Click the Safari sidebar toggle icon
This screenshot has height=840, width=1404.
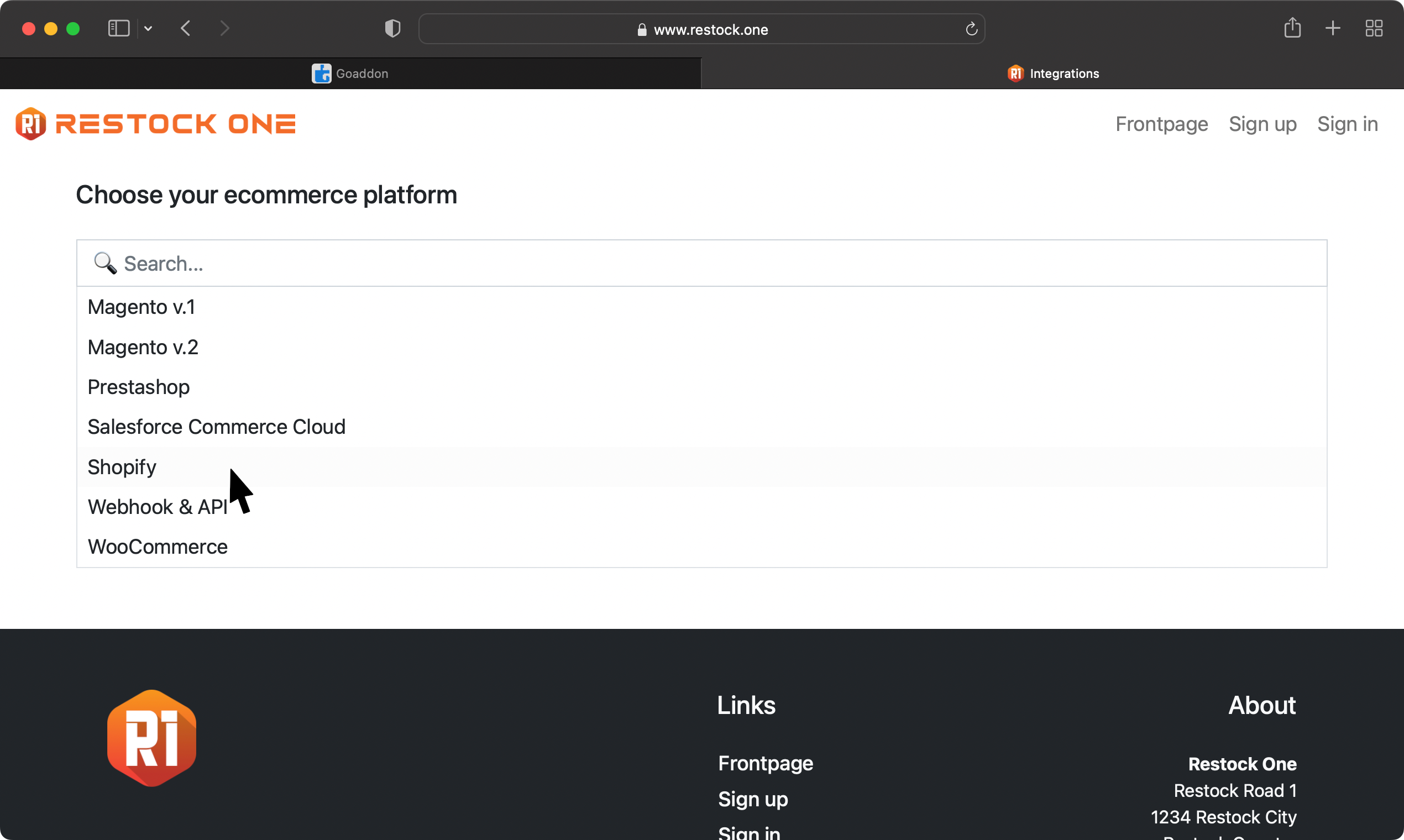(118, 28)
